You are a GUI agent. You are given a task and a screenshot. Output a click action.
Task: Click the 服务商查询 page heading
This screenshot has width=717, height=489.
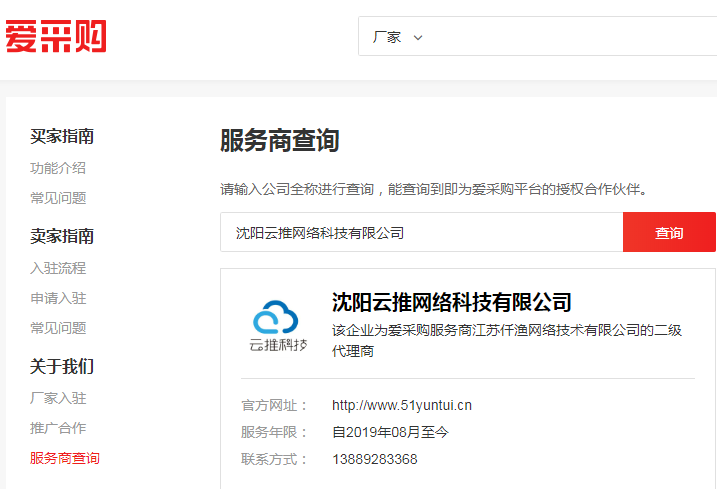(280, 140)
